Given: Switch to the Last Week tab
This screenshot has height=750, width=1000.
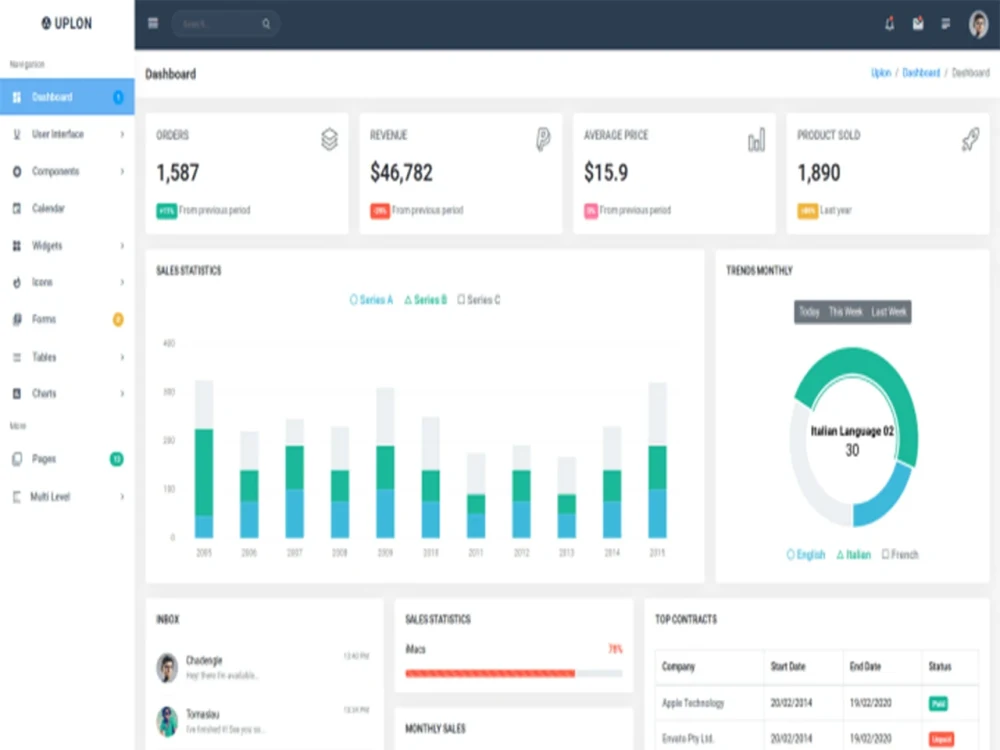Looking at the screenshot, I should (x=888, y=311).
